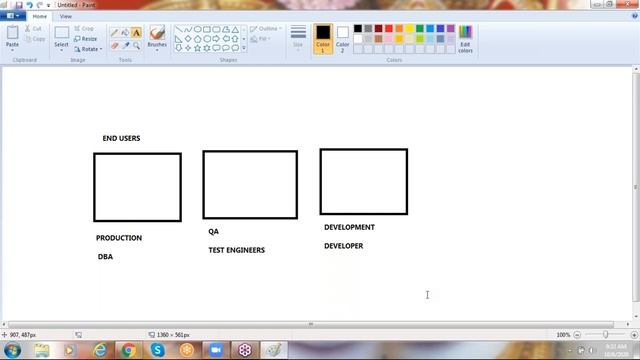This screenshot has height=360, width=640.
Task: Click the Paste button
Action: pyautogui.click(x=12, y=36)
